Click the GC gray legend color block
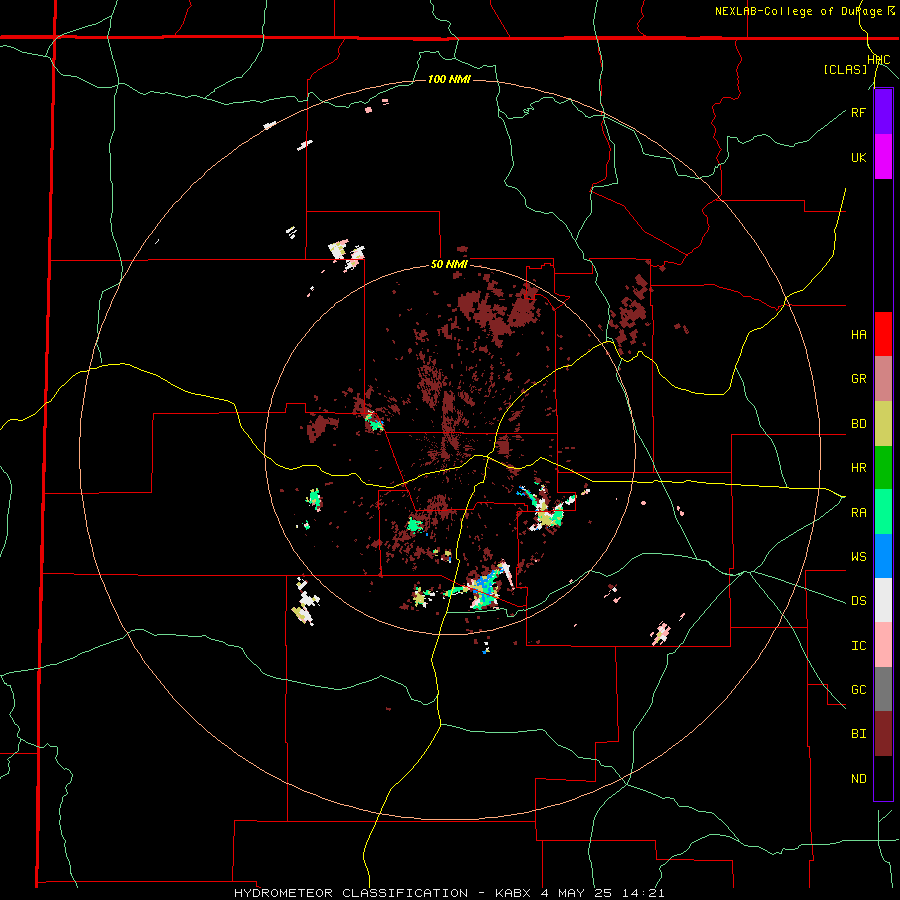Image resolution: width=900 pixels, height=900 pixels. [883, 689]
